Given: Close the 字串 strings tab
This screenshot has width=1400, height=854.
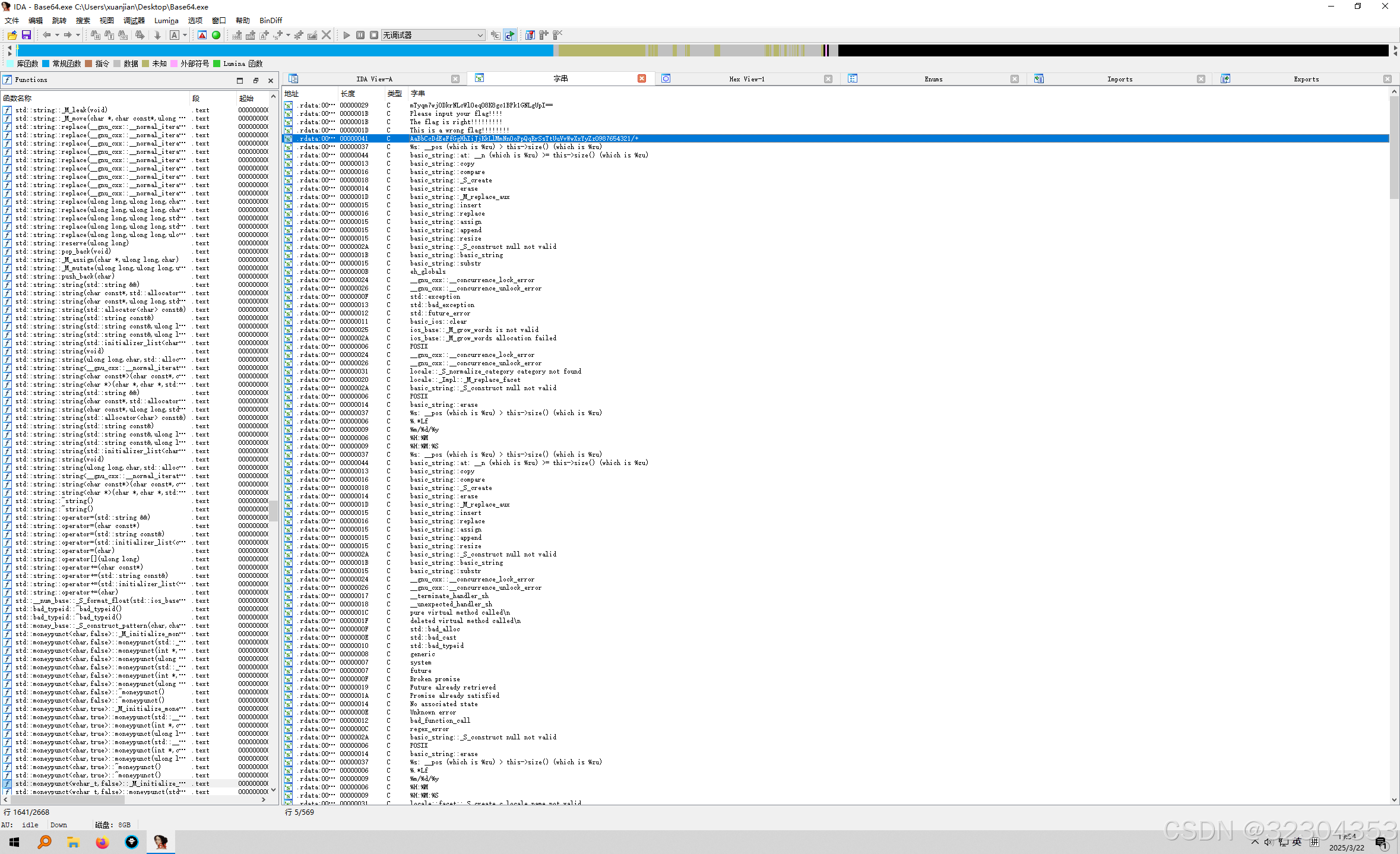Looking at the screenshot, I should [641, 78].
